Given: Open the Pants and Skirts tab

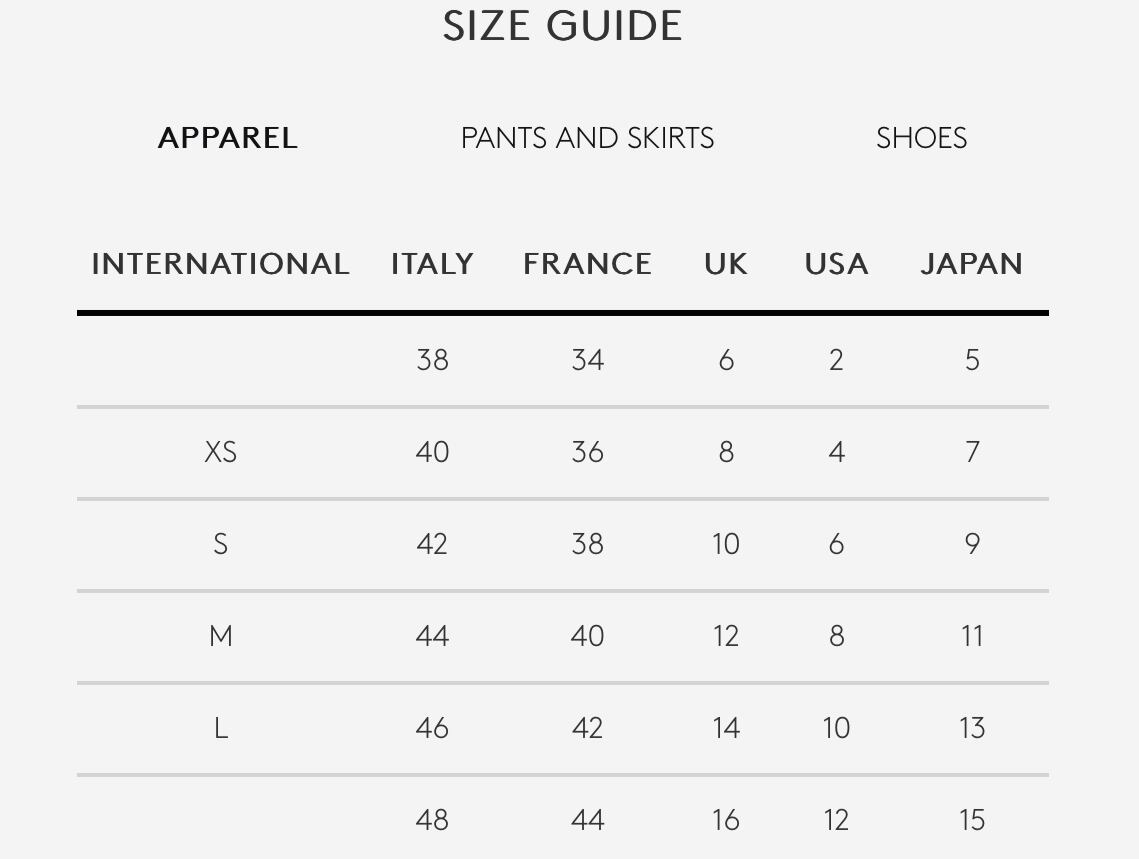Looking at the screenshot, I should [587, 138].
